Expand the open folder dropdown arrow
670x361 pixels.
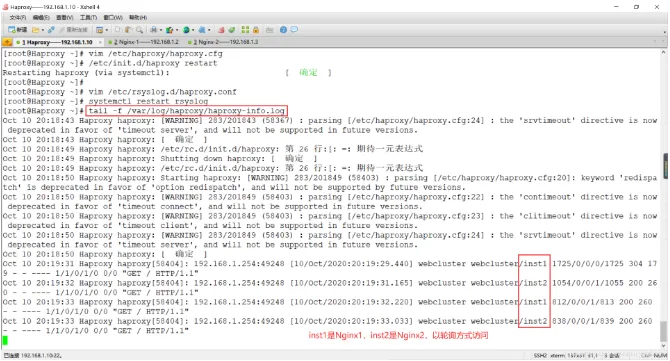[x=43, y=30]
